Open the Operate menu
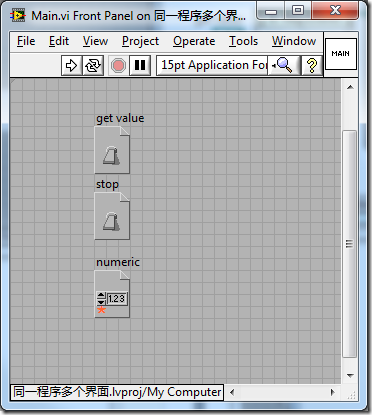This screenshot has height=415, width=372. pyautogui.click(x=194, y=41)
